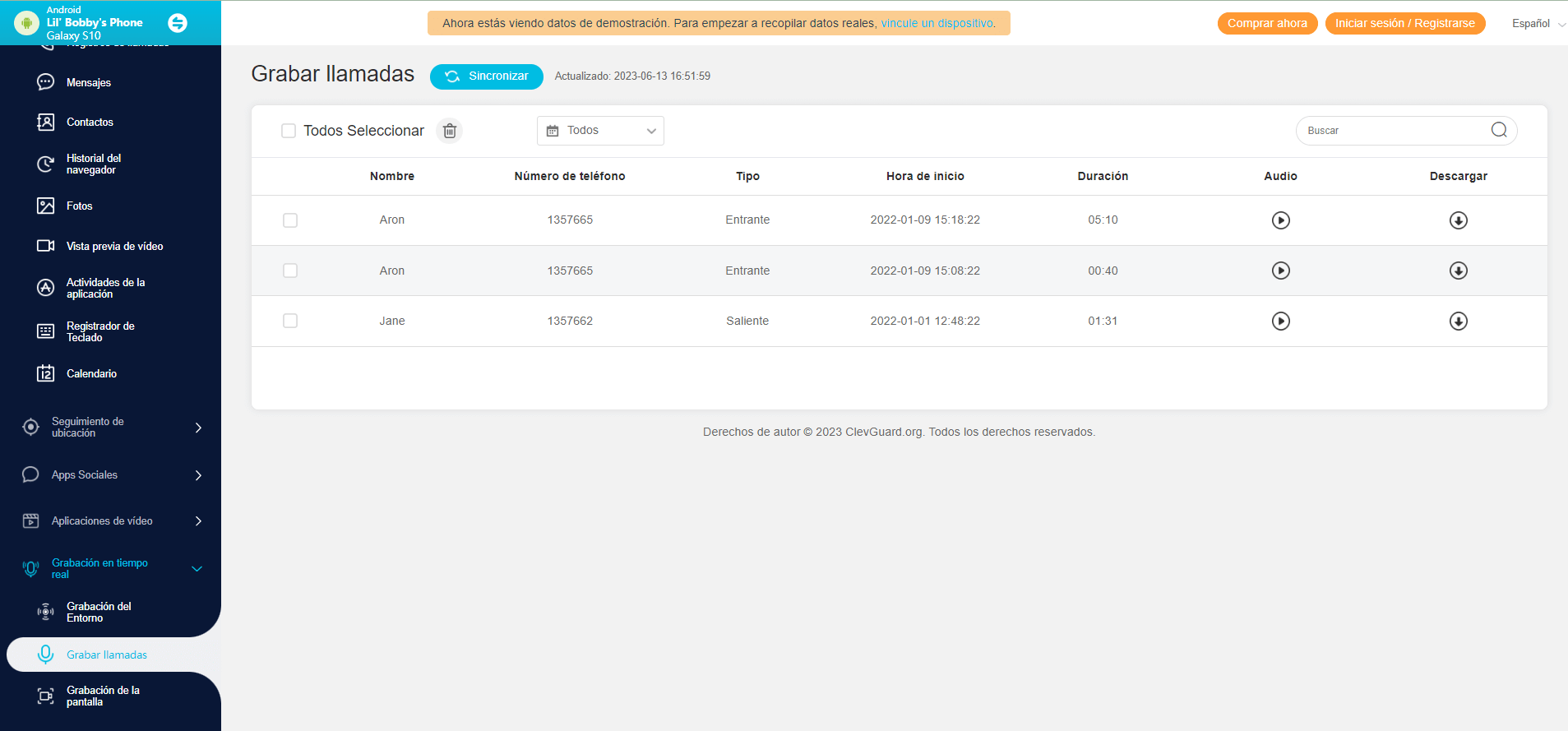Check the Todos Seleccionar checkbox
The image size is (1568, 731).
(x=289, y=131)
